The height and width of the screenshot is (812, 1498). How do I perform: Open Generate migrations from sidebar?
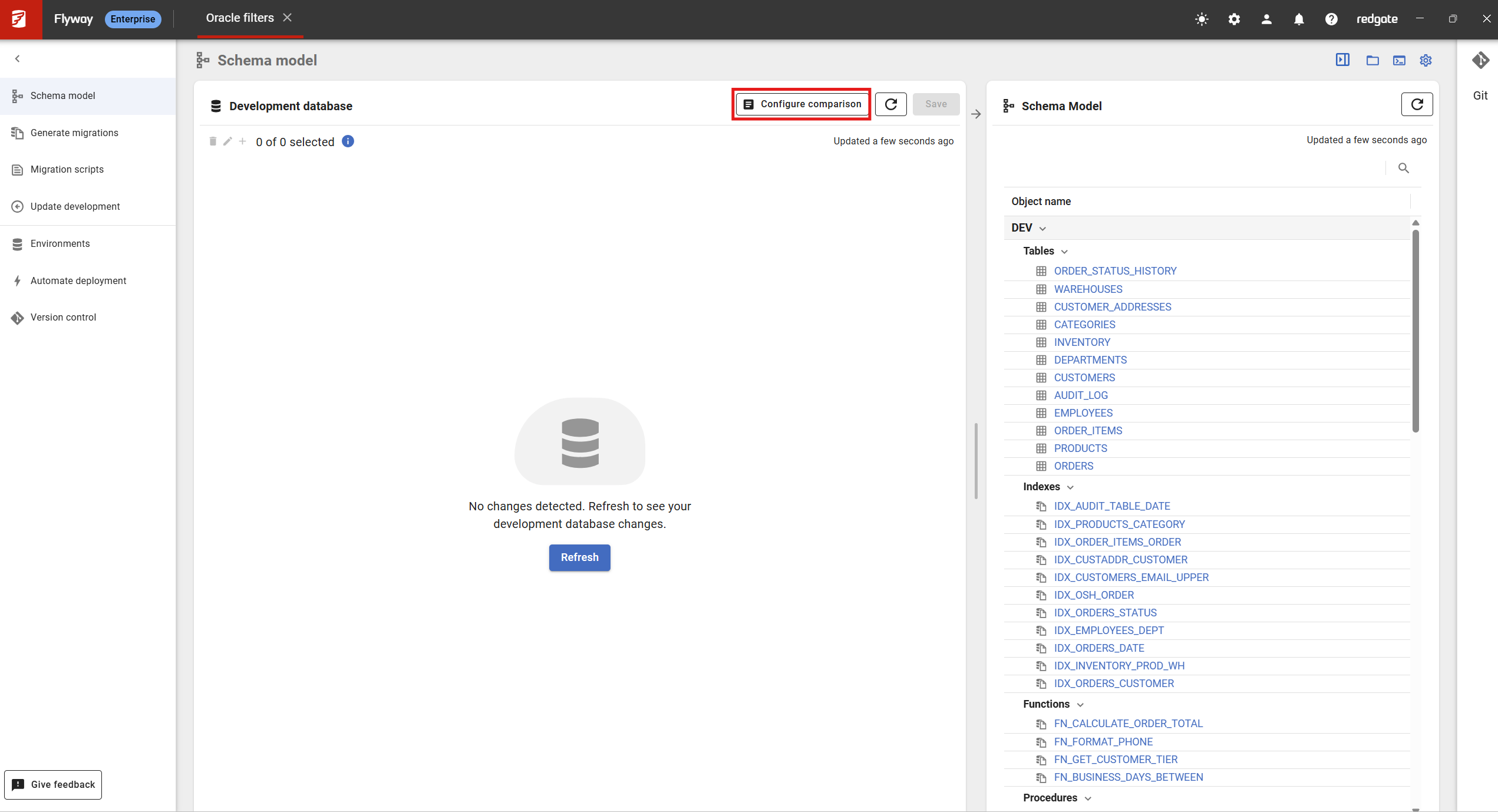[x=74, y=133]
